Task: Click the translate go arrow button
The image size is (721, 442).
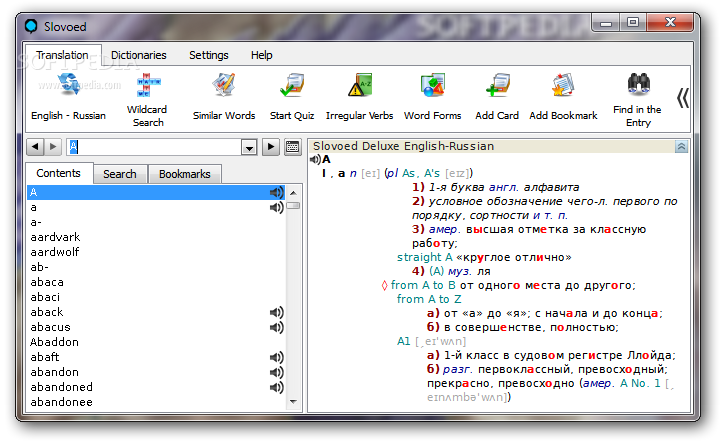Action: coord(271,147)
